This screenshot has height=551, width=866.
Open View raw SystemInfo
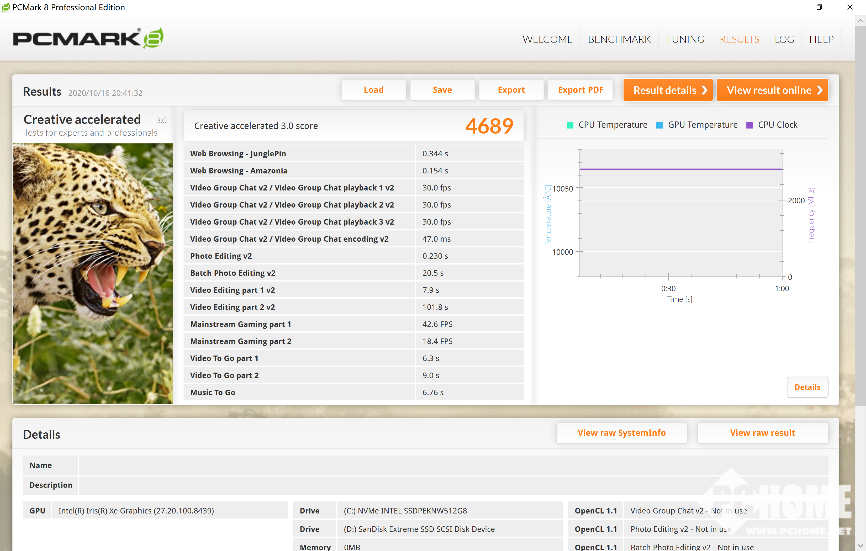point(621,433)
